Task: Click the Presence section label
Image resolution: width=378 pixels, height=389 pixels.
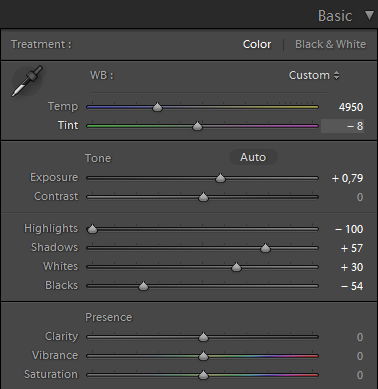Action: click(109, 317)
